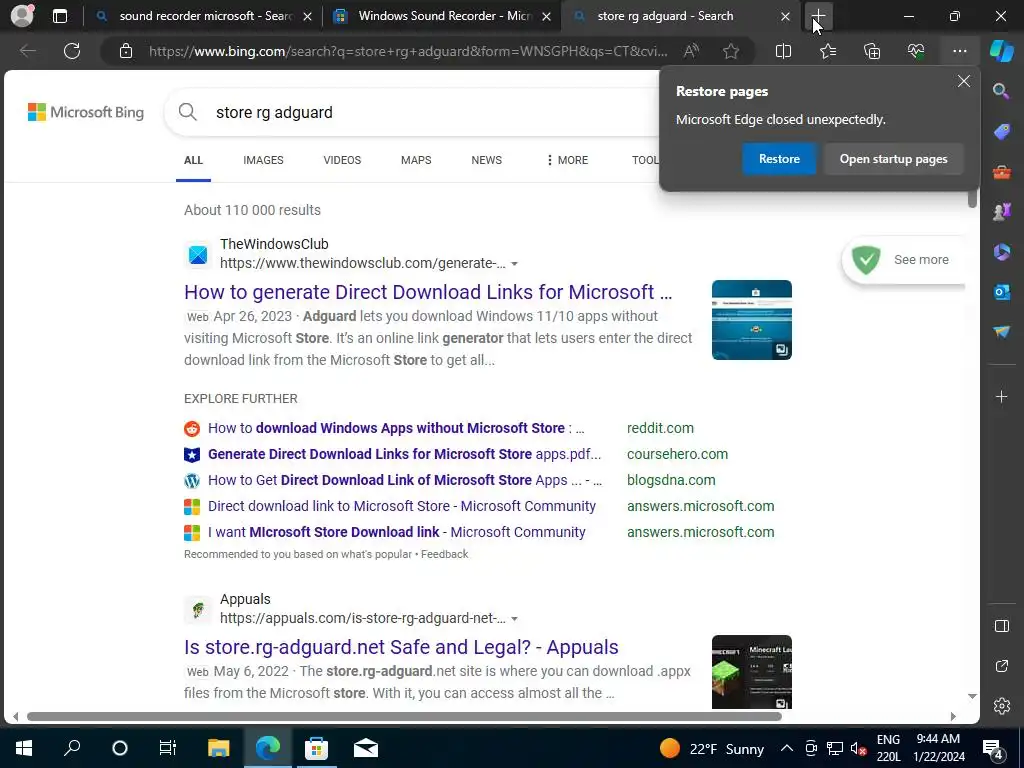The width and height of the screenshot is (1024, 768).
Task: Open How to generate Direct Download Links result
Action: (428, 292)
